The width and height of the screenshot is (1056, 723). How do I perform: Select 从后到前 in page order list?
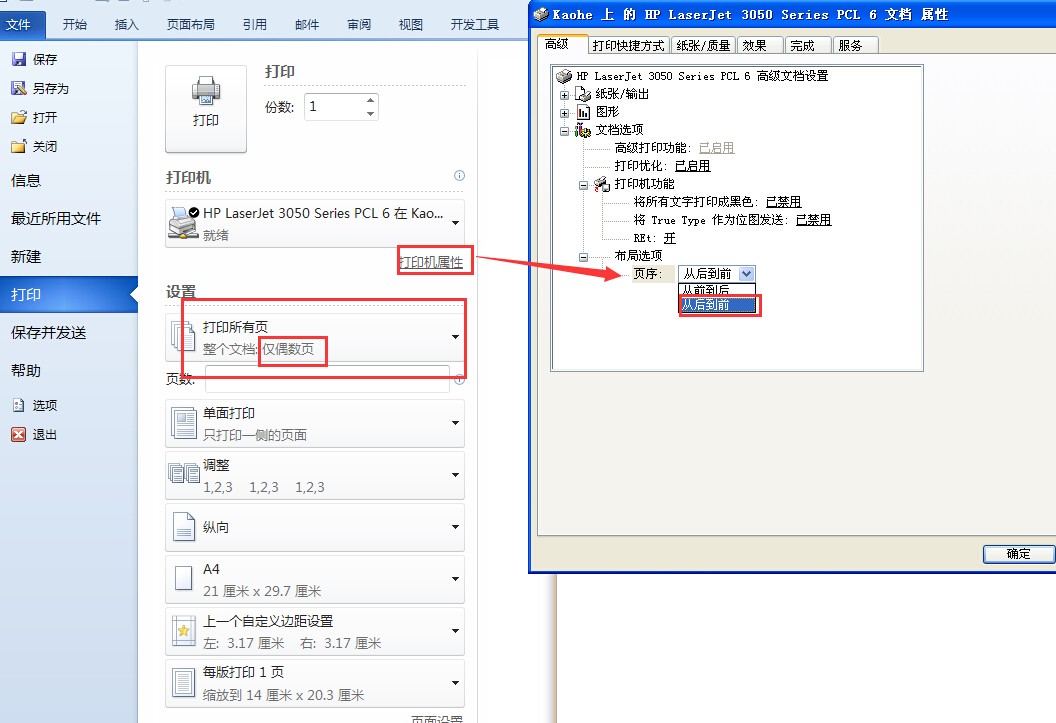pyautogui.click(x=717, y=304)
